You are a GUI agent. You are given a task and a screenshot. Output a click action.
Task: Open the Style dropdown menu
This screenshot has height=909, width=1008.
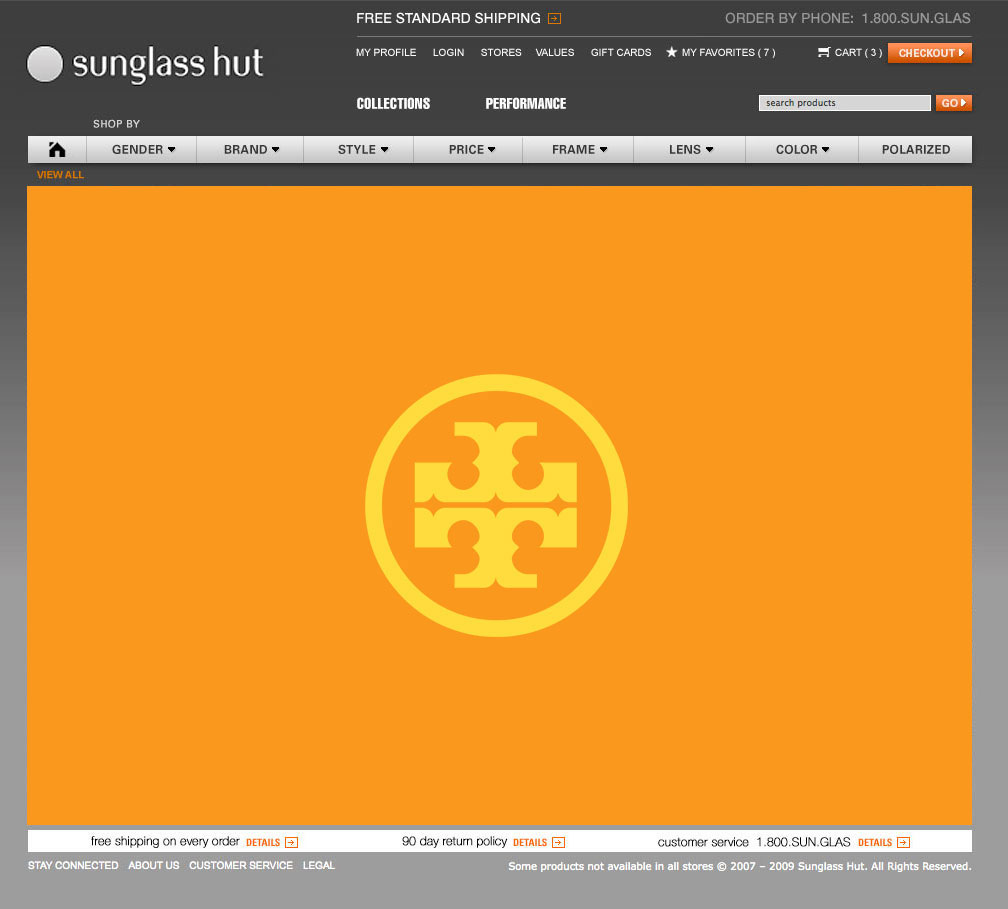pyautogui.click(x=362, y=150)
